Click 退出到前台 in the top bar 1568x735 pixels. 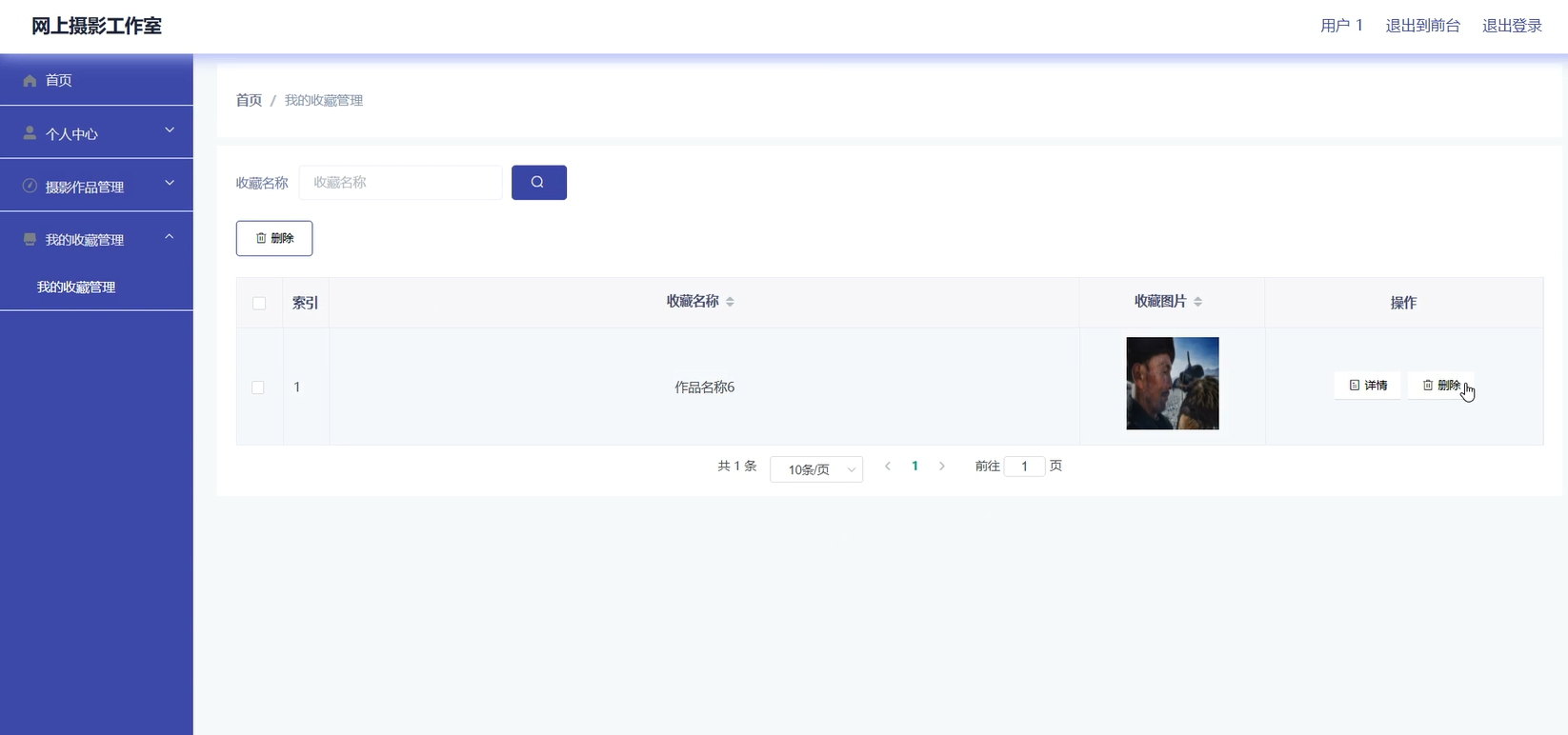point(1422,26)
